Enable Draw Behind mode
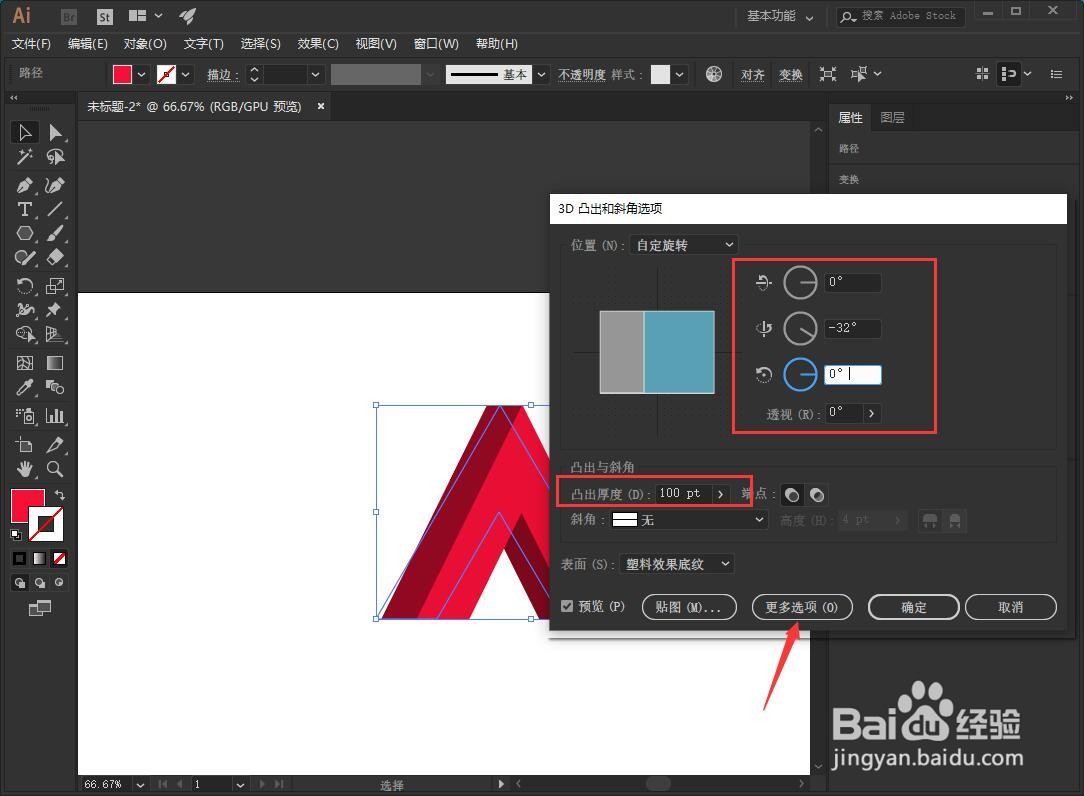This screenshot has width=1084, height=796. [x=39, y=582]
